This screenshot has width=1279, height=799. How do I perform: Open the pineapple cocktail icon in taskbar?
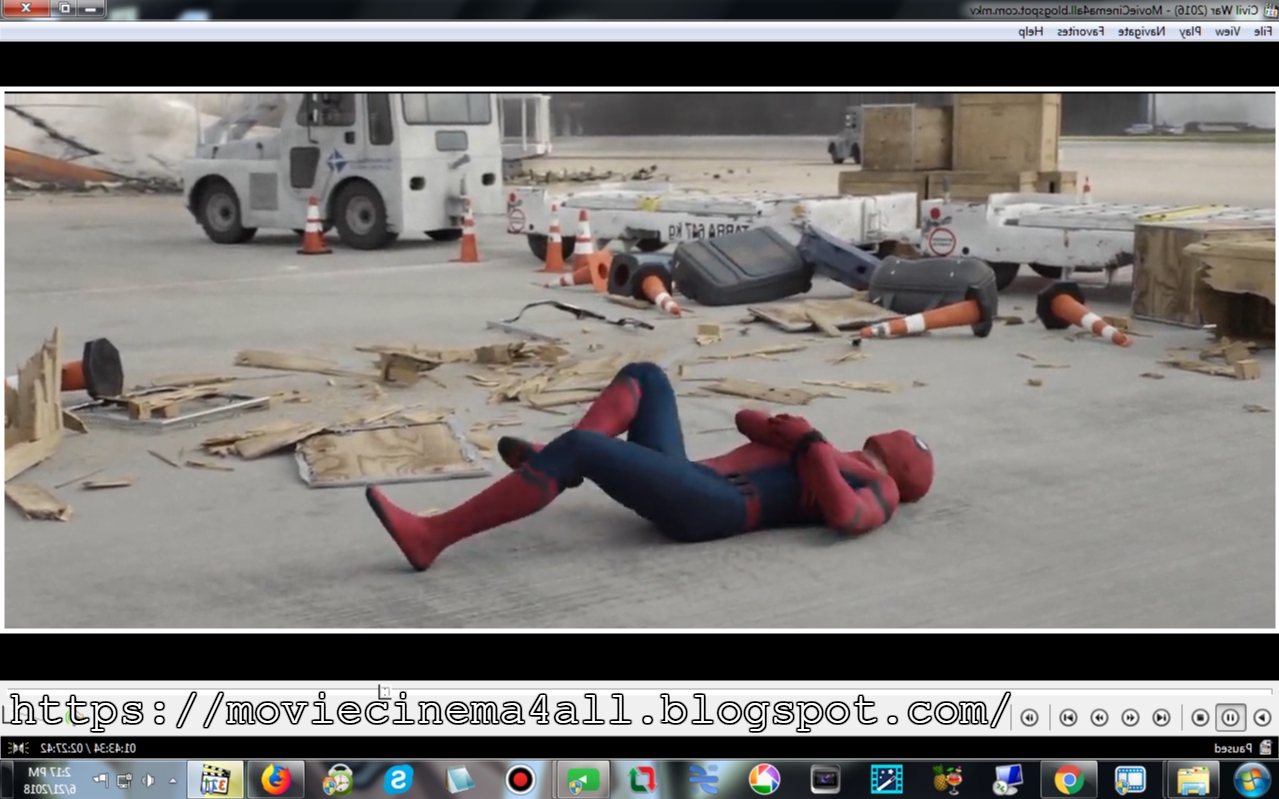pos(947,779)
